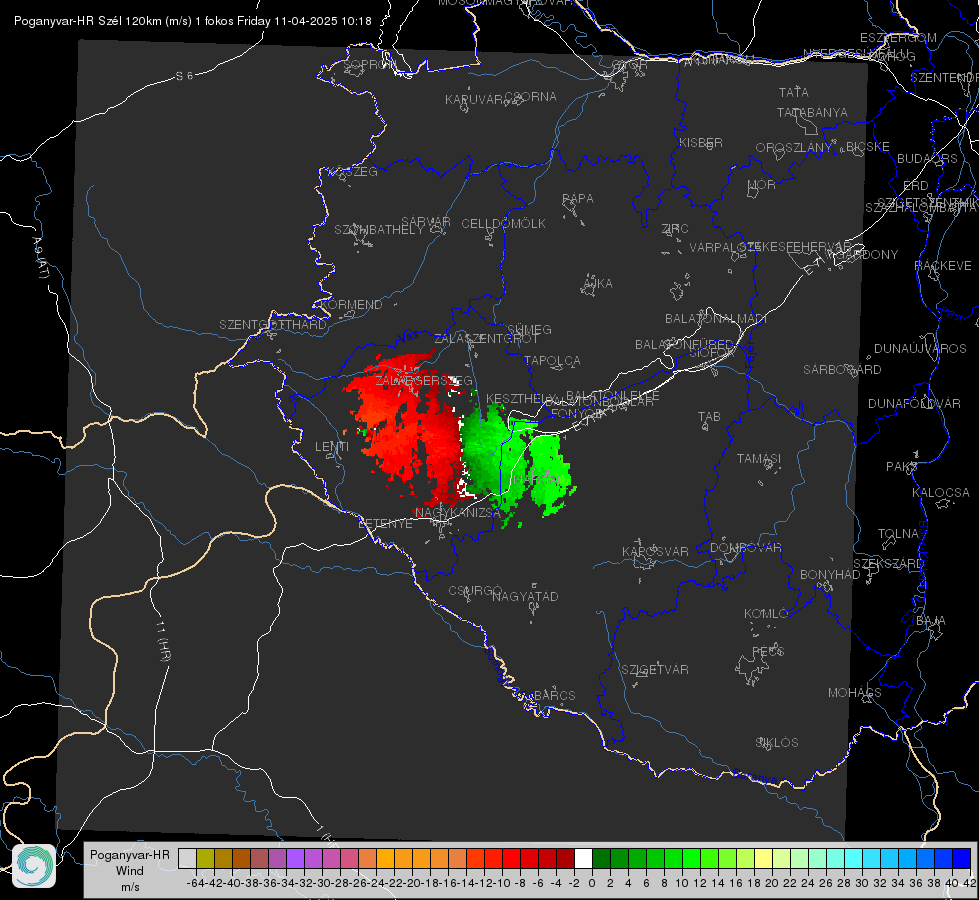Click the ZALAEGERSZEG label
Viewport: 979px width, 900px height.
pyautogui.click(x=424, y=380)
